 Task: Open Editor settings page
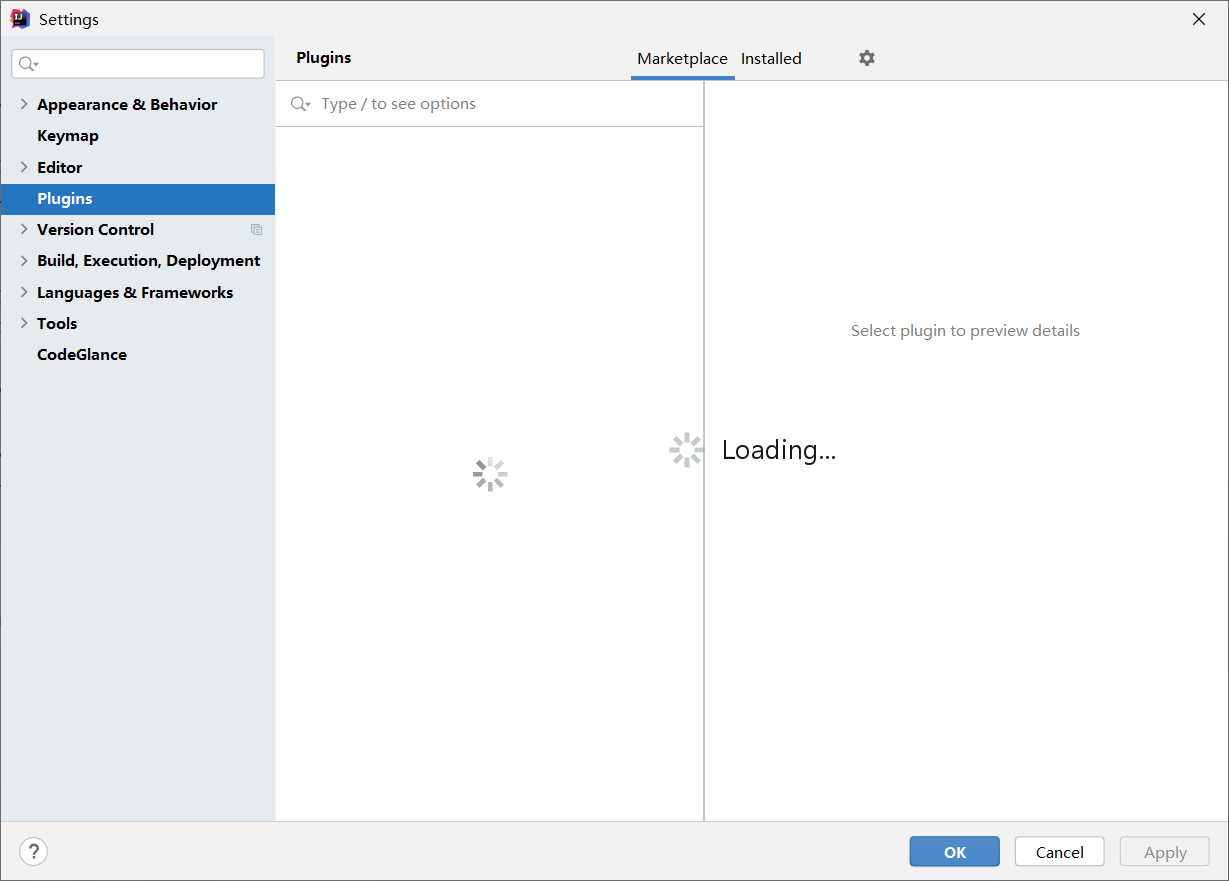coord(60,167)
